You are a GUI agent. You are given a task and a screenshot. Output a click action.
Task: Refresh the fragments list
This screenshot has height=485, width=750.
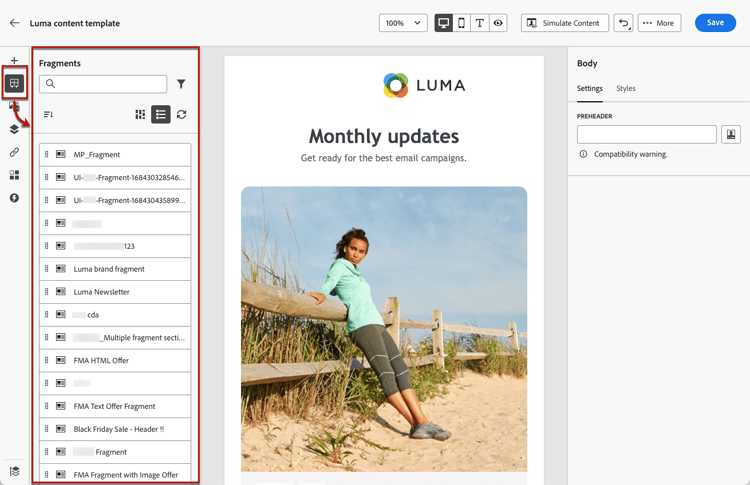(181, 114)
